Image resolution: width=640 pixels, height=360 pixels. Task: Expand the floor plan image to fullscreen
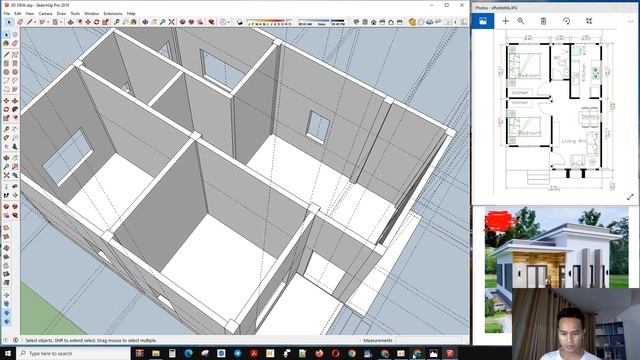coord(630,197)
